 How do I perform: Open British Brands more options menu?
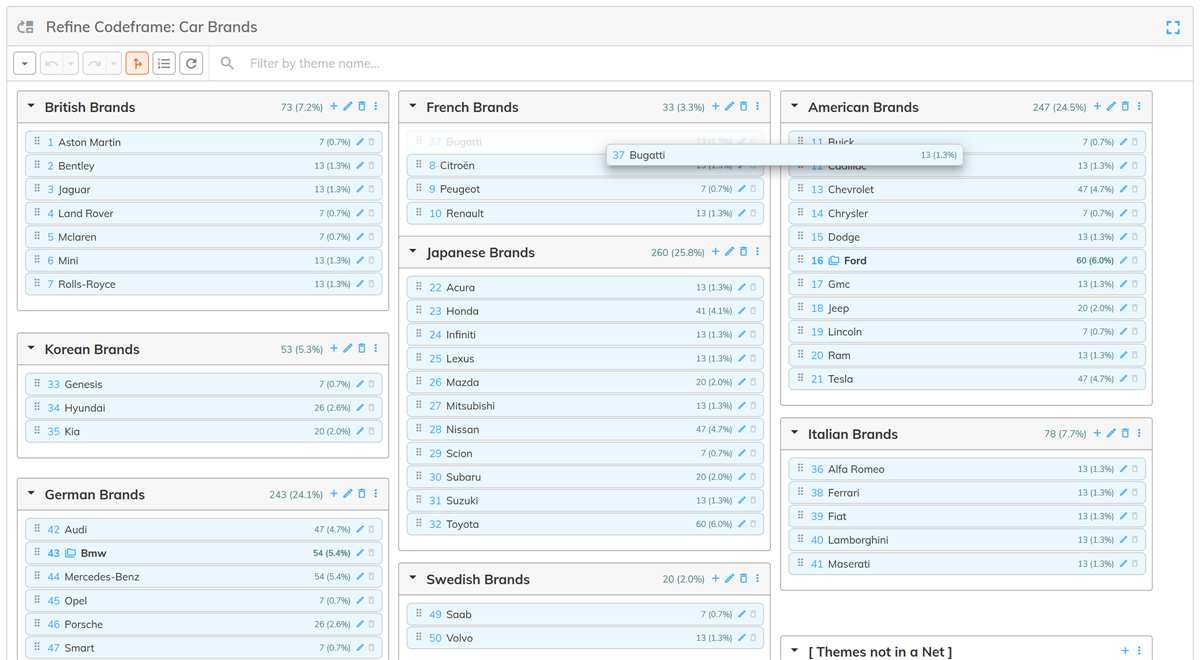point(376,106)
